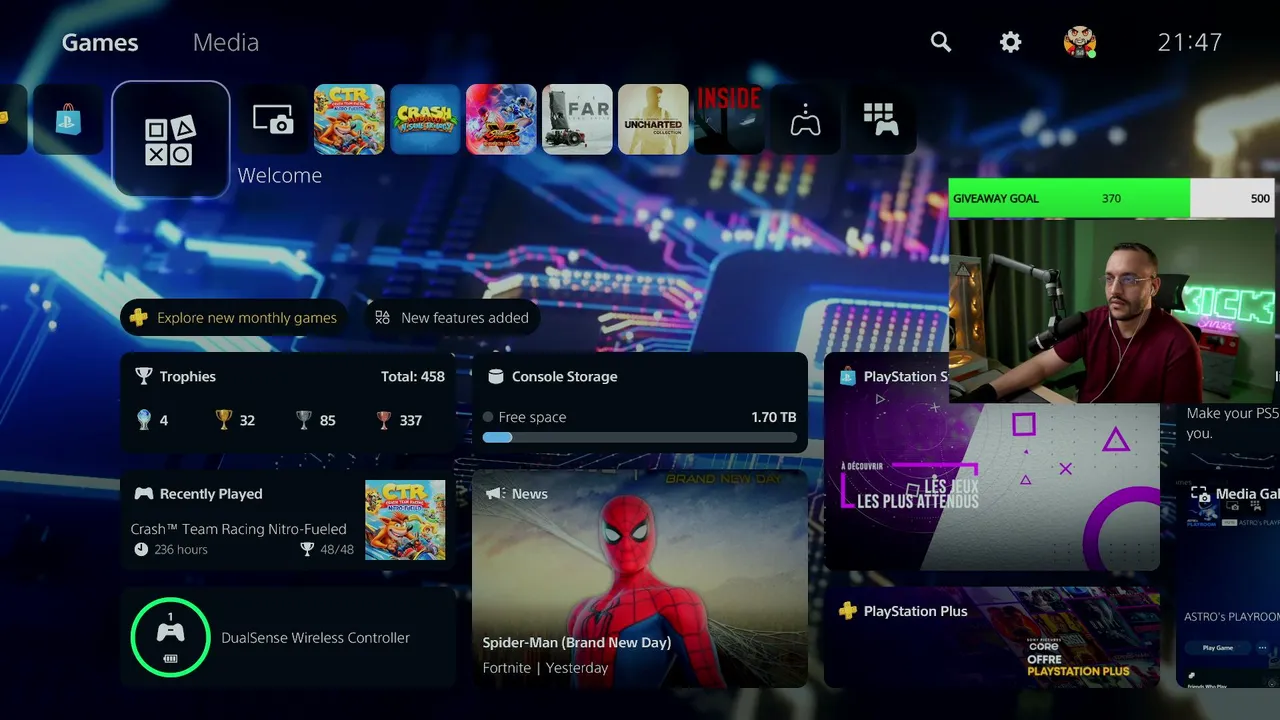Switch to the Media tab

coord(226,42)
